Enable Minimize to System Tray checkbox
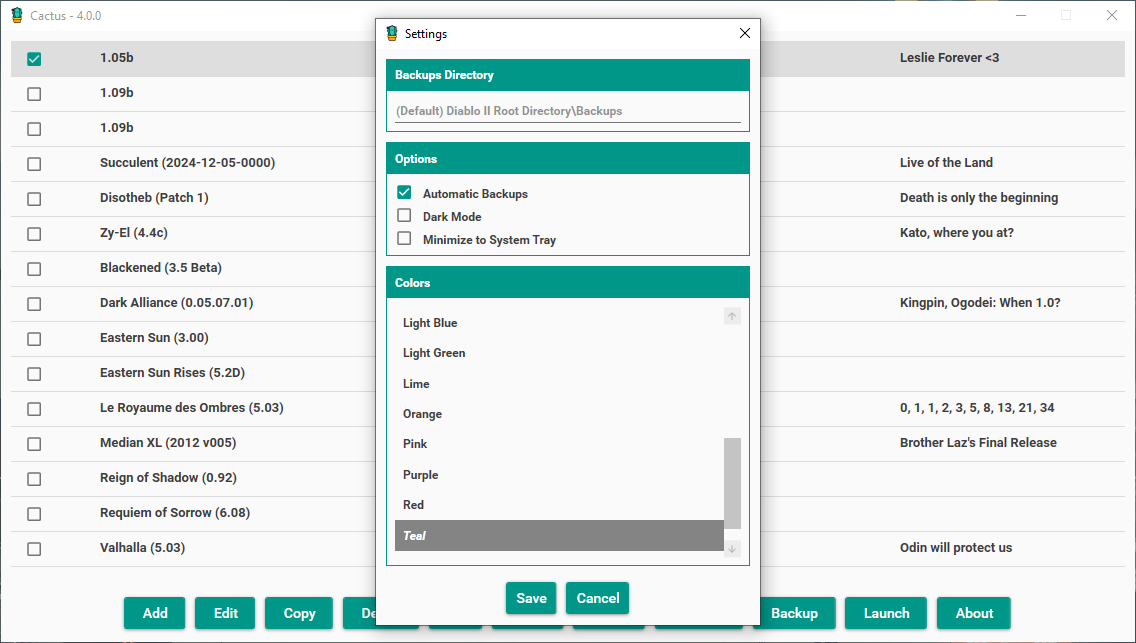The width and height of the screenshot is (1136, 643). coord(404,239)
